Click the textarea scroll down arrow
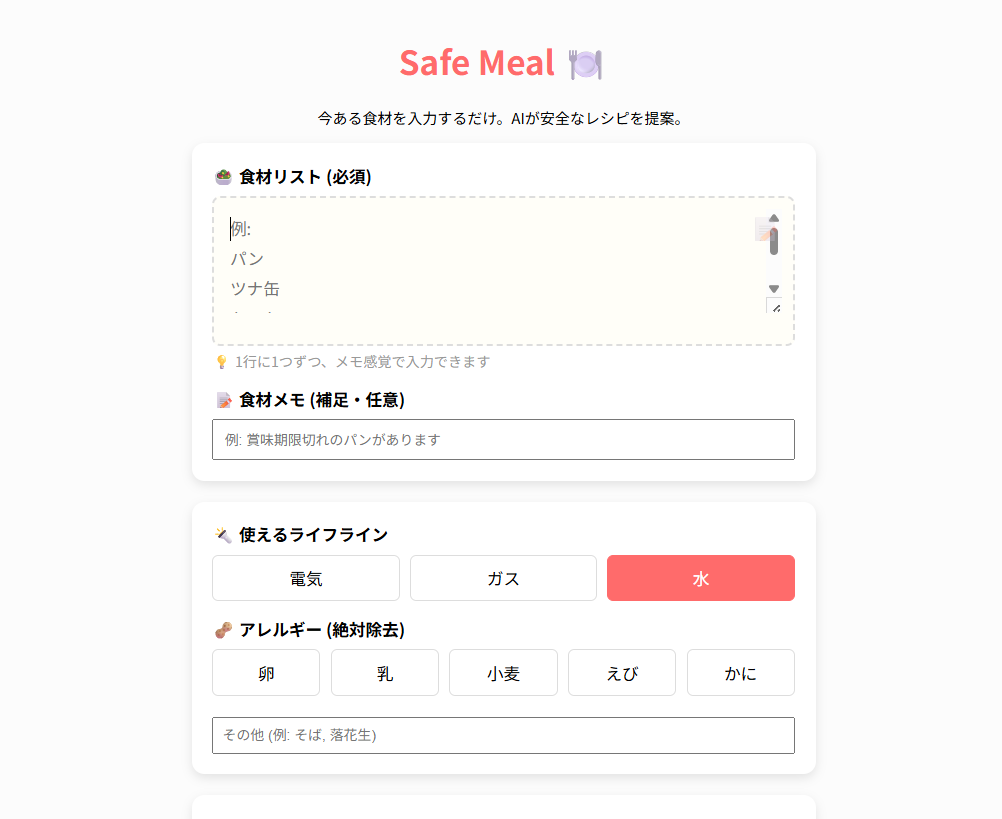1002x819 pixels. pyautogui.click(x=774, y=289)
